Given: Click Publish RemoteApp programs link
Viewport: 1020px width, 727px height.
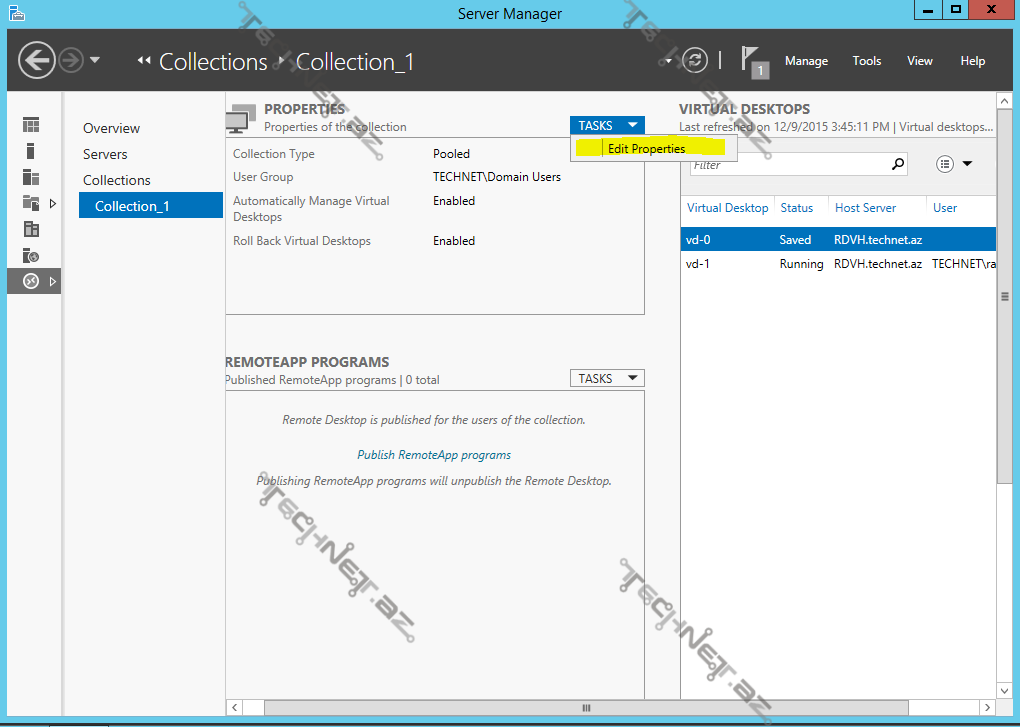Looking at the screenshot, I should point(434,455).
